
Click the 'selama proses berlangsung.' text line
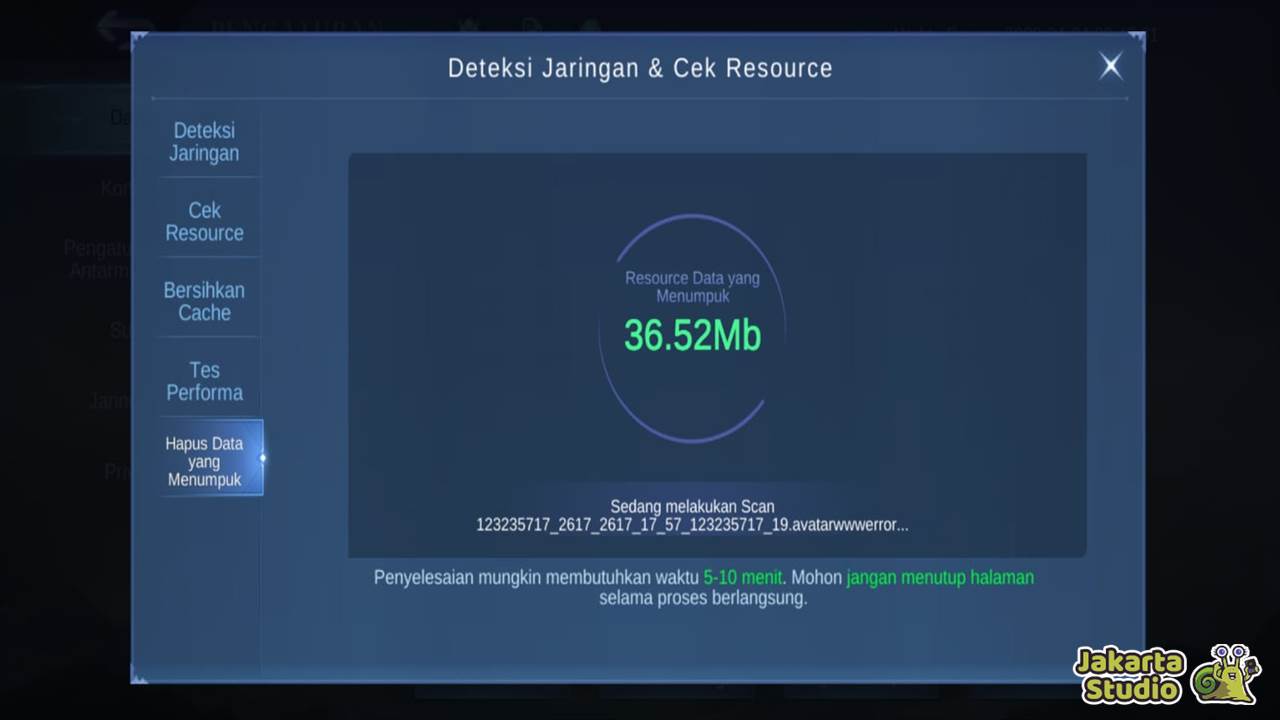pyautogui.click(x=703, y=599)
